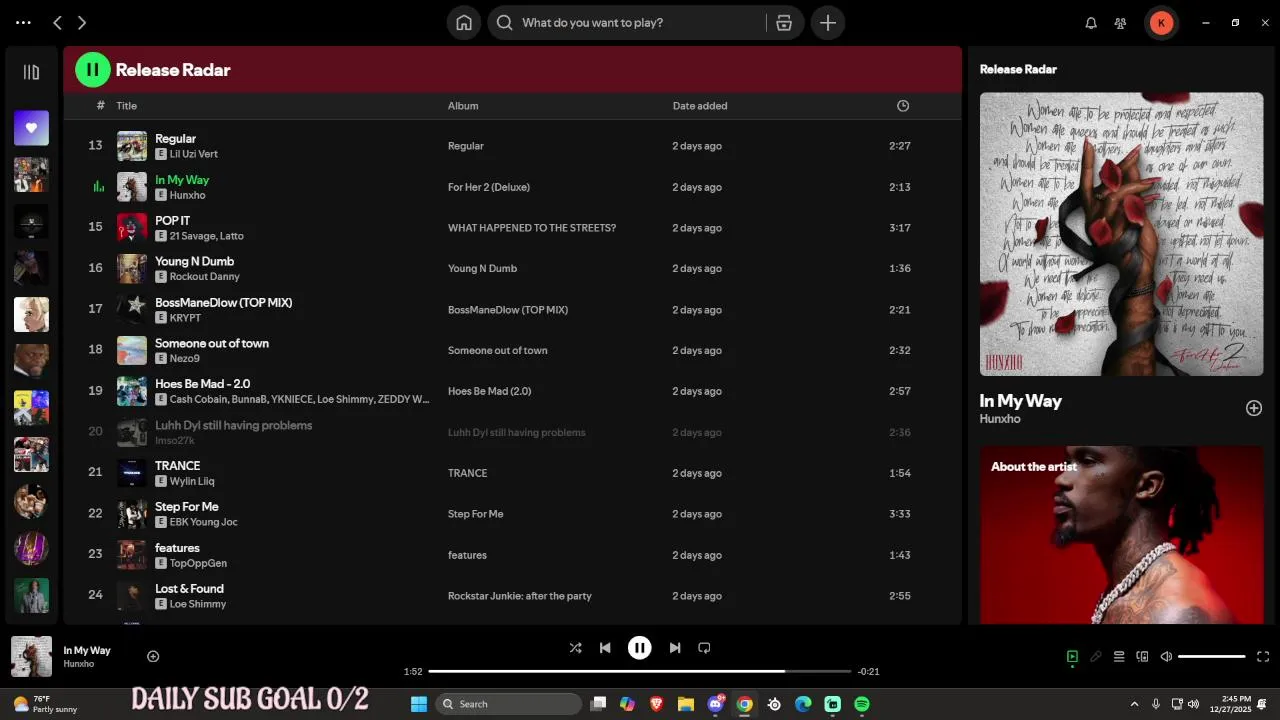The width and height of the screenshot is (1280, 720).
Task: Click the TRANCE track cover thumbnail
Action: (x=132, y=473)
